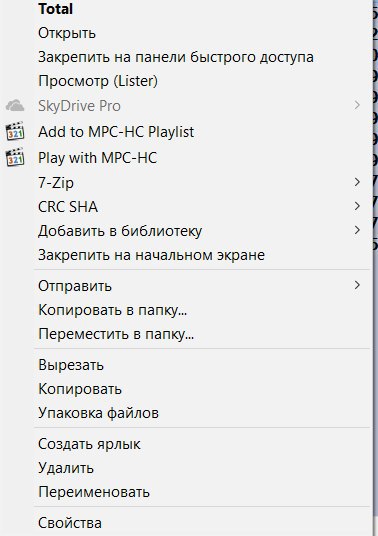Choose Закрепить на начальном экране

coord(151,255)
